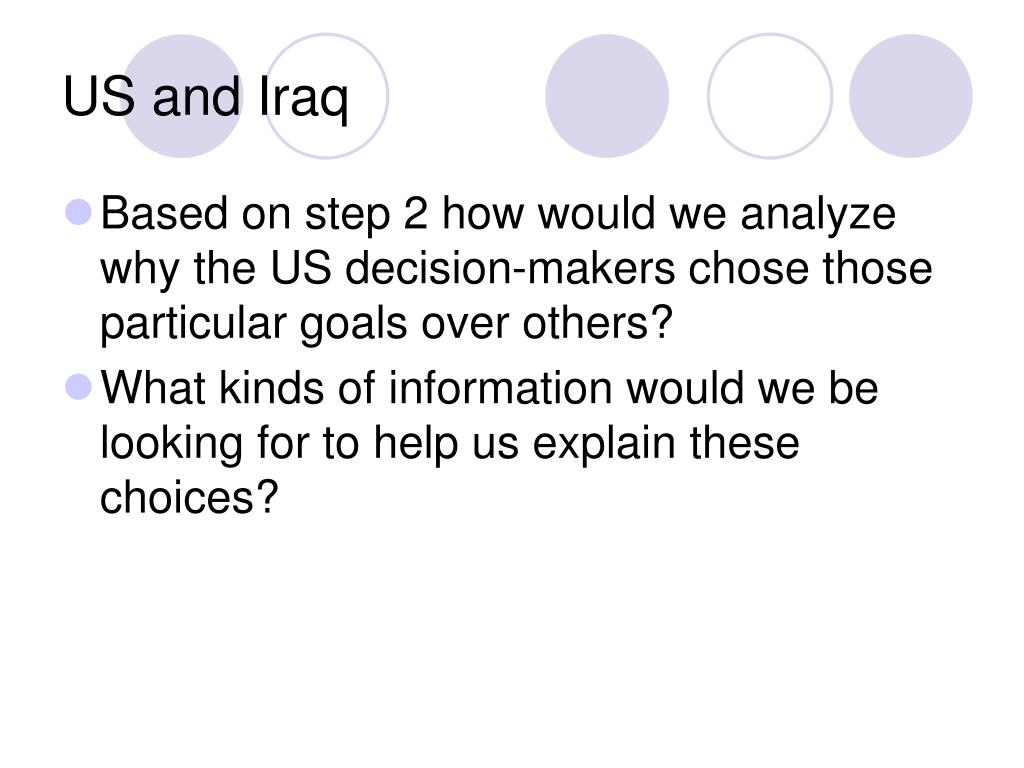
Task: Click the word 'analyze' in first bullet
Action: pos(818,215)
